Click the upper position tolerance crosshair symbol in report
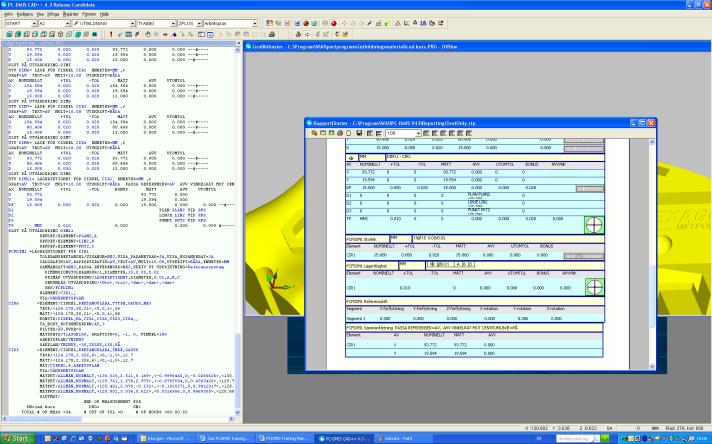Screen dimensions: 712x444 [x=593, y=224]
